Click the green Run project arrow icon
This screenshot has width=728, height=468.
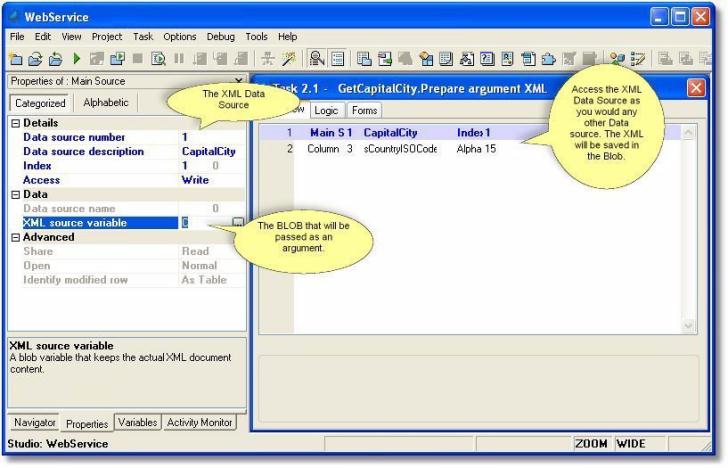tap(77, 60)
